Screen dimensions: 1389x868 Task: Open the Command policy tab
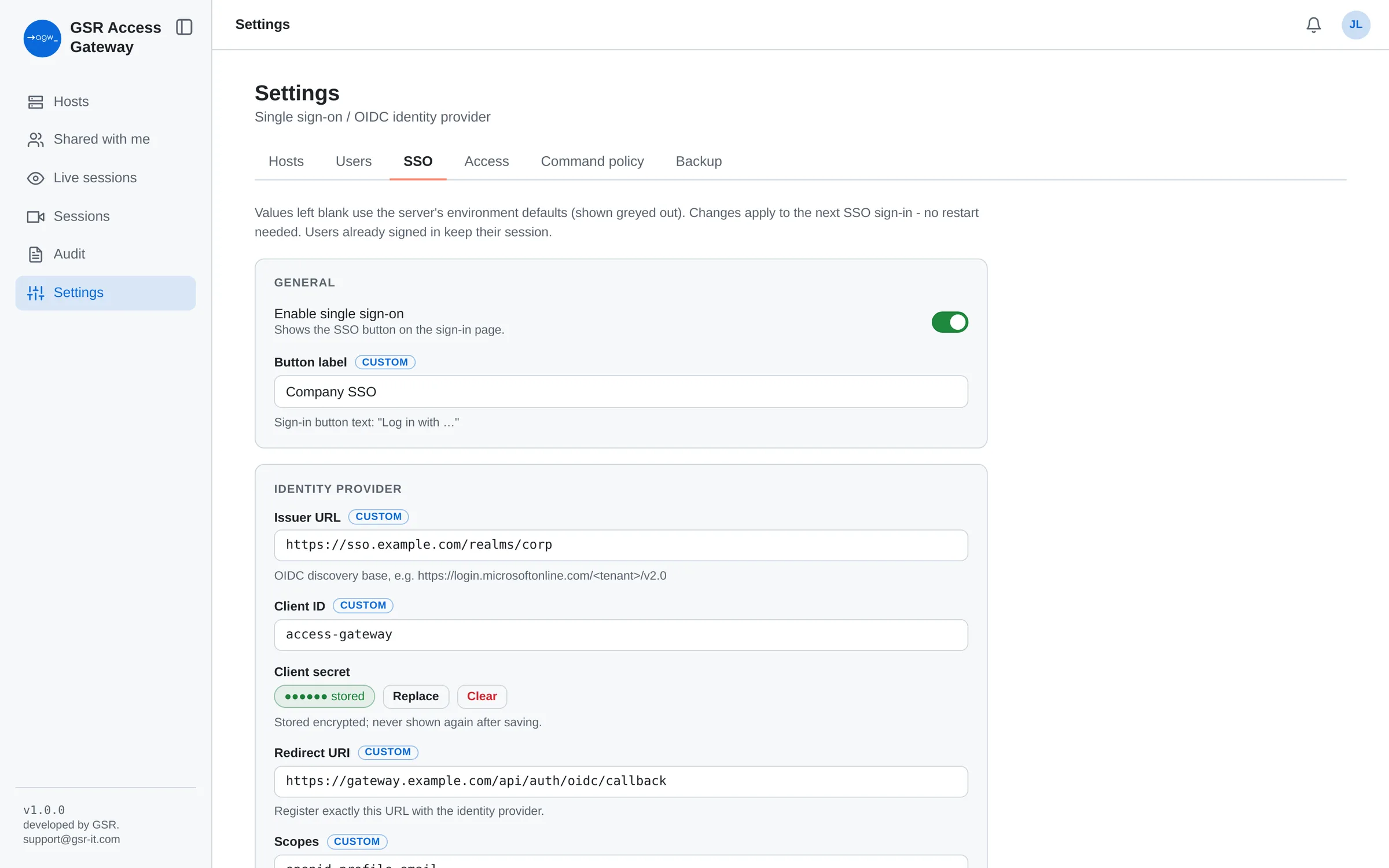click(x=592, y=161)
